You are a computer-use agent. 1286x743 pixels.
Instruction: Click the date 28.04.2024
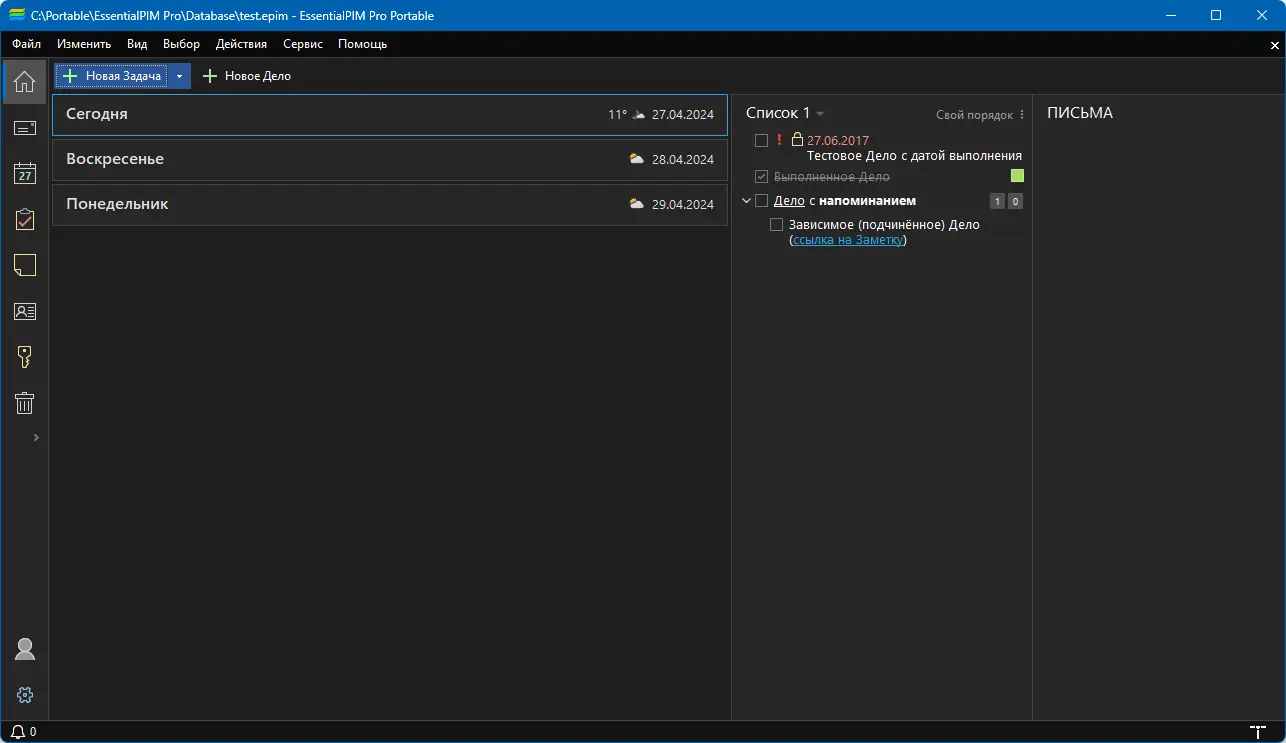point(683,160)
